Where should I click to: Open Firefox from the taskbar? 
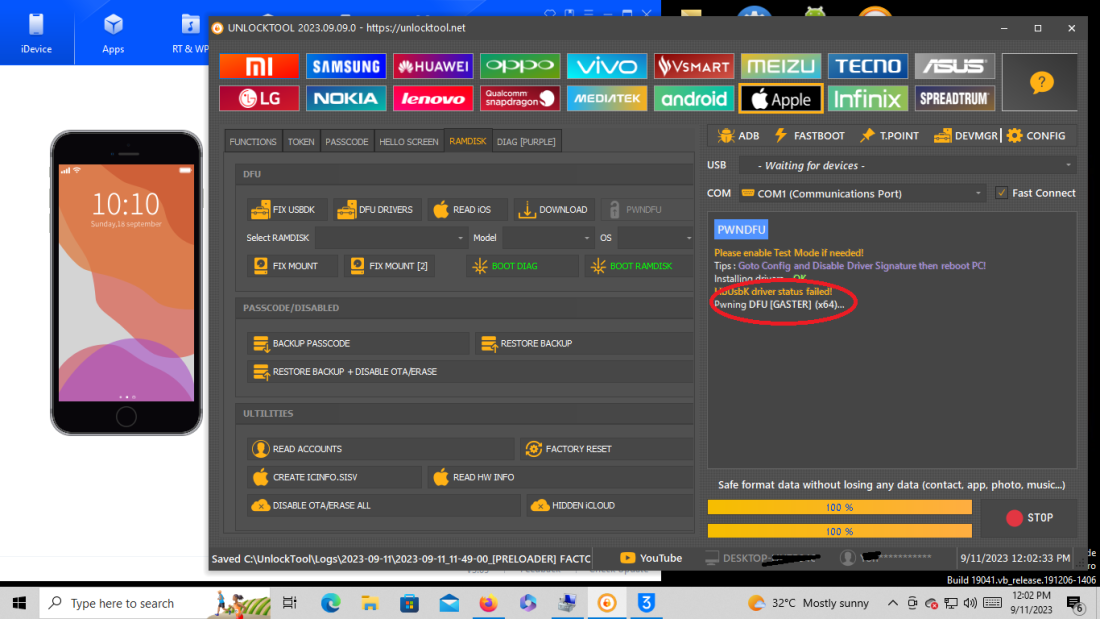coord(488,603)
